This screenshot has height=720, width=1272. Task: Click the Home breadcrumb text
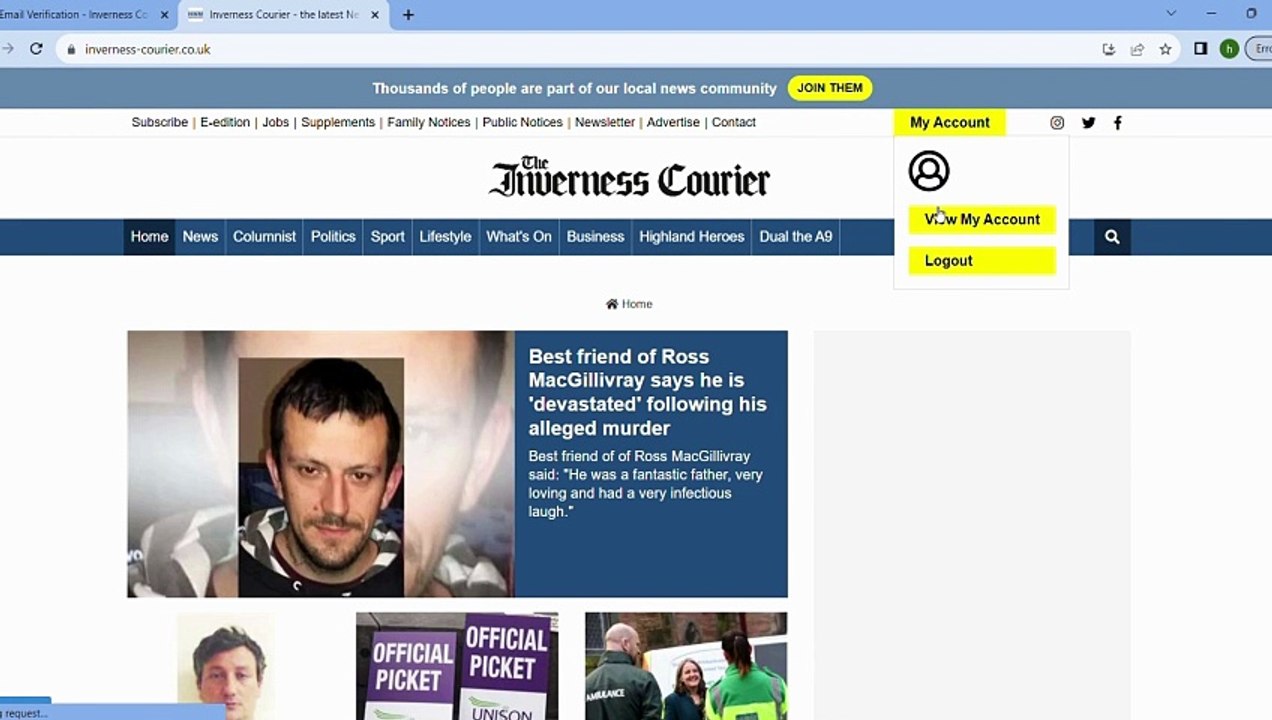(x=637, y=304)
